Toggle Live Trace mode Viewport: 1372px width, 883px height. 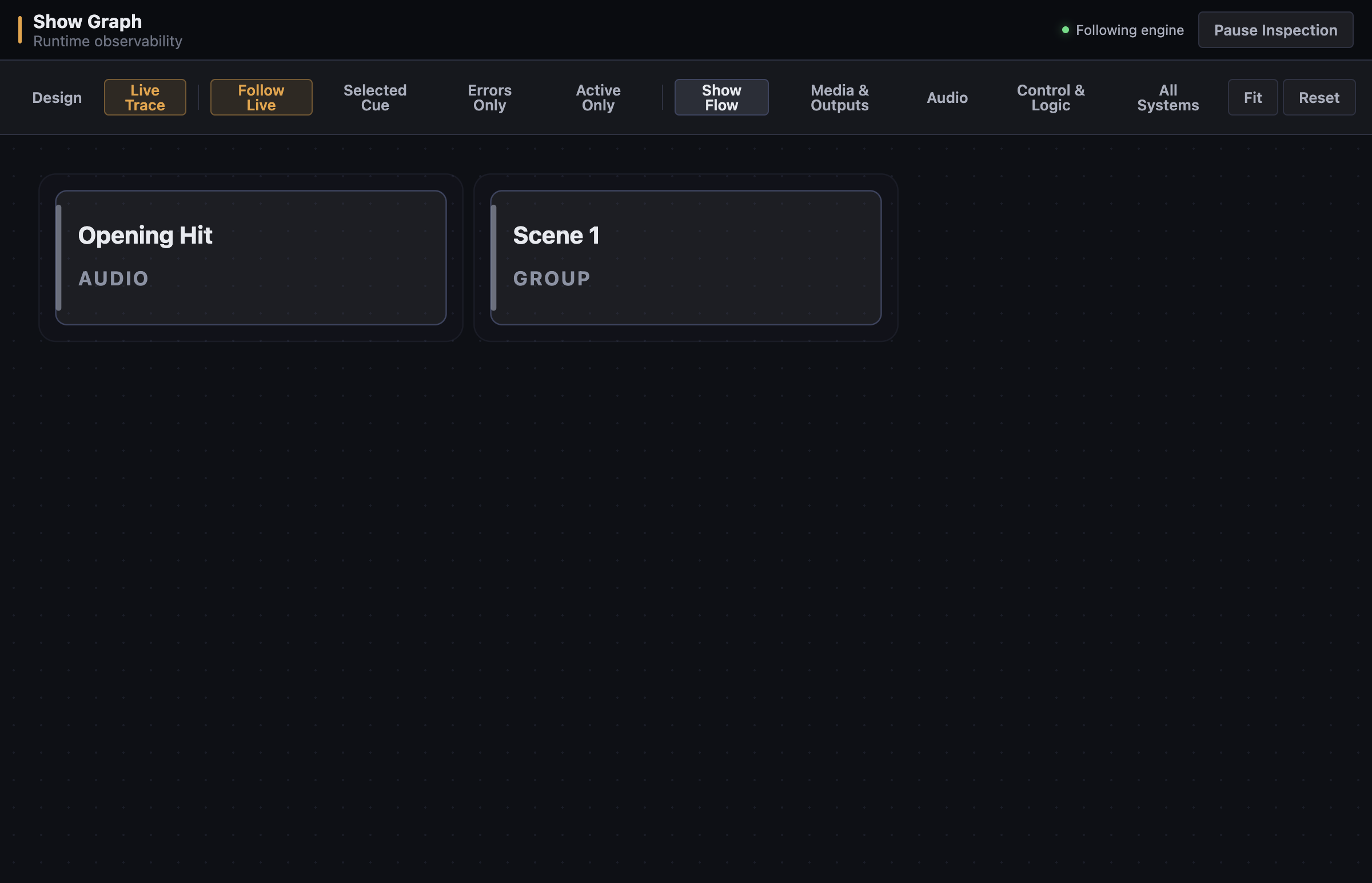point(145,97)
